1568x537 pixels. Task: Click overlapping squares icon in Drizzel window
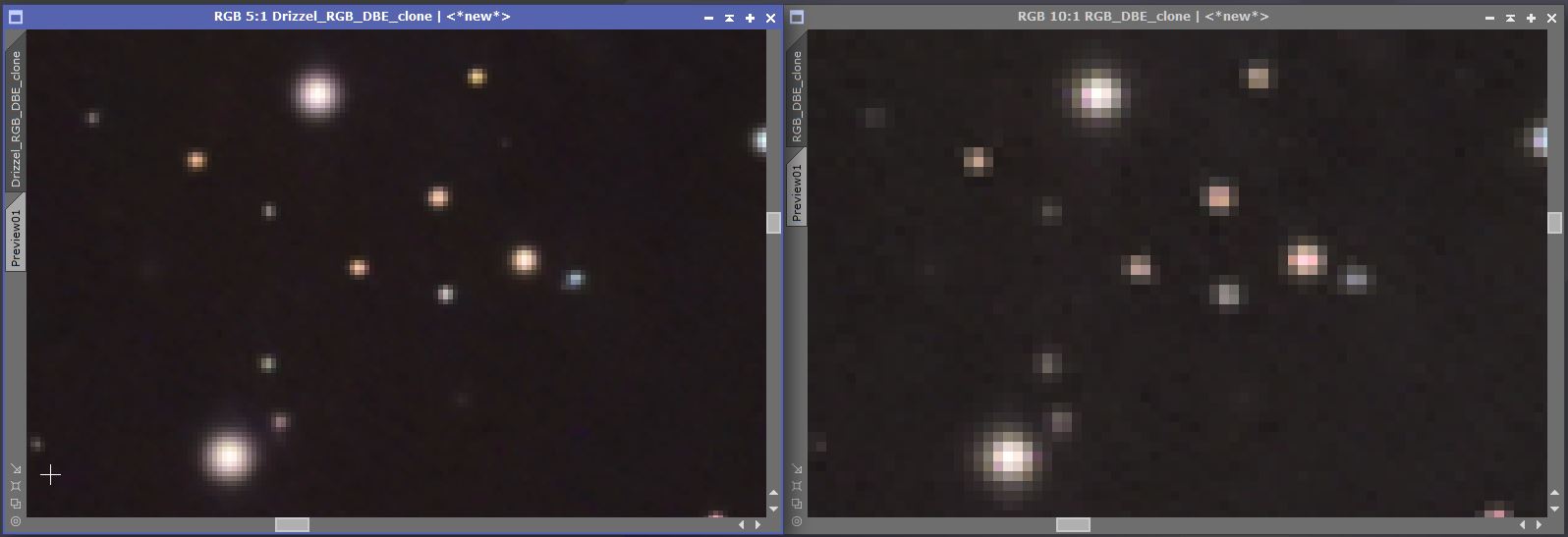pyautogui.click(x=16, y=504)
